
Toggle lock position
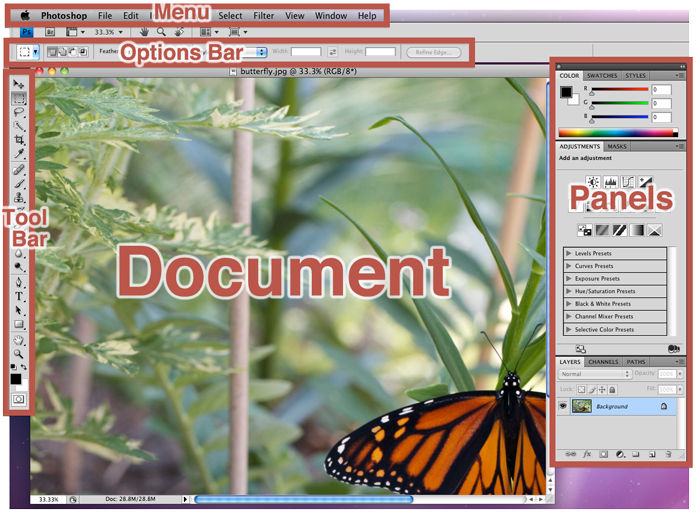(x=602, y=390)
